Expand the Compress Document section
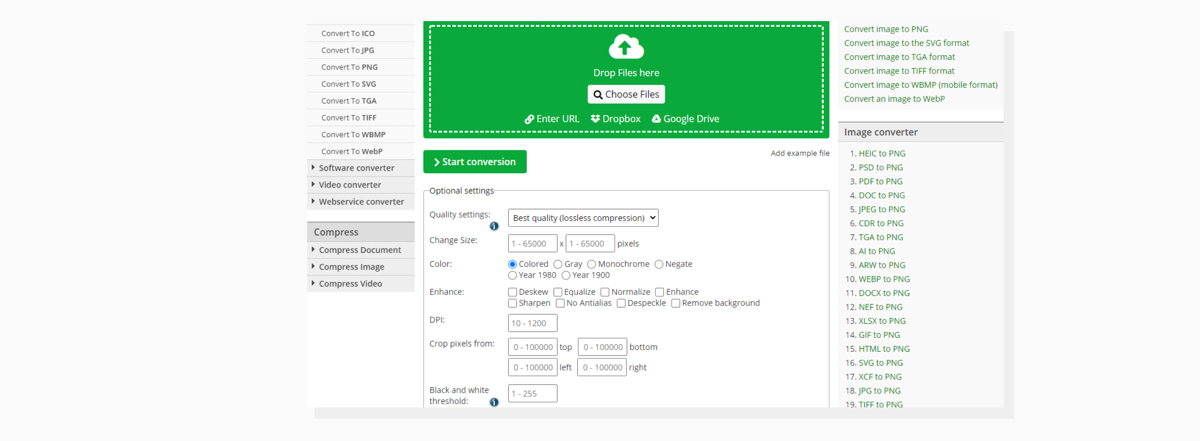This screenshot has width=1200, height=441. (360, 250)
